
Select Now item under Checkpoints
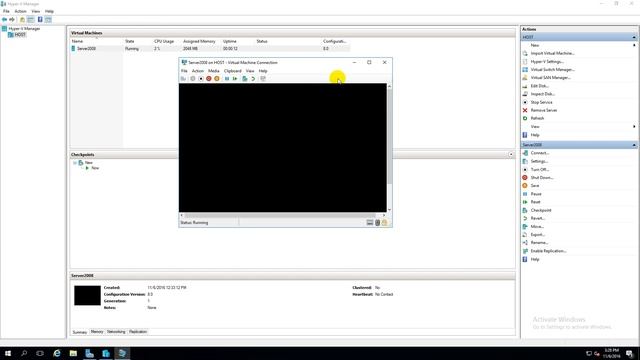click(95, 168)
